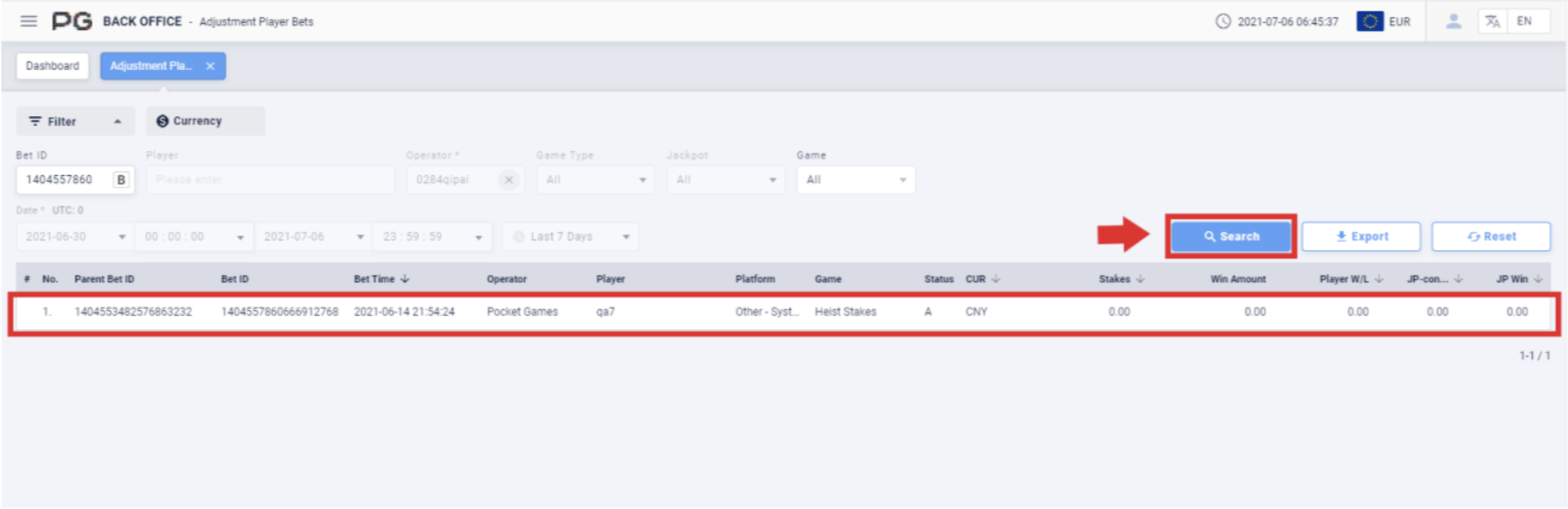
Task: Open the start date 2021-06-30 picker
Action: tap(75, 237)
